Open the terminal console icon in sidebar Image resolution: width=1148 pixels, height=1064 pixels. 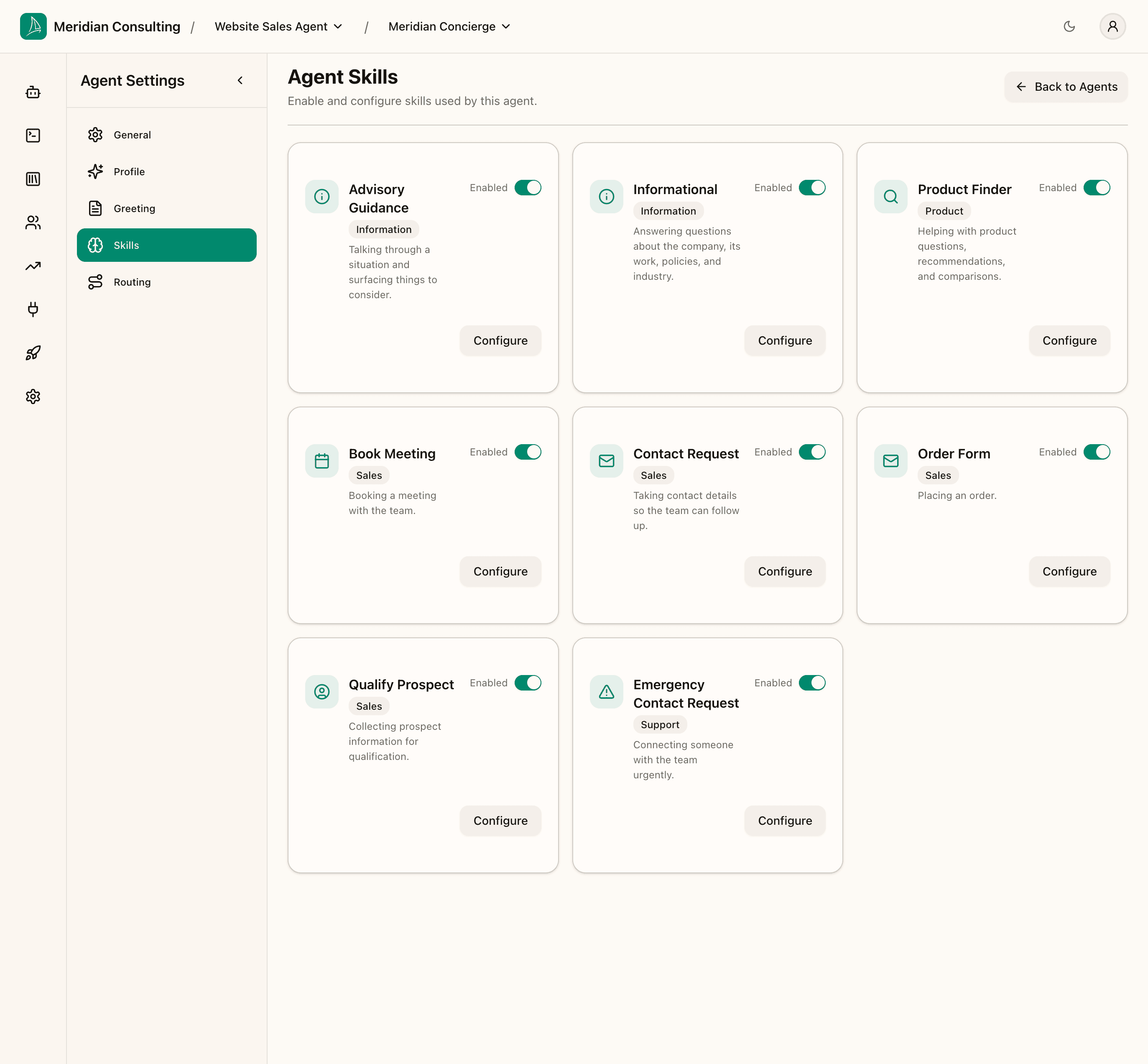(x=33, y=136)
